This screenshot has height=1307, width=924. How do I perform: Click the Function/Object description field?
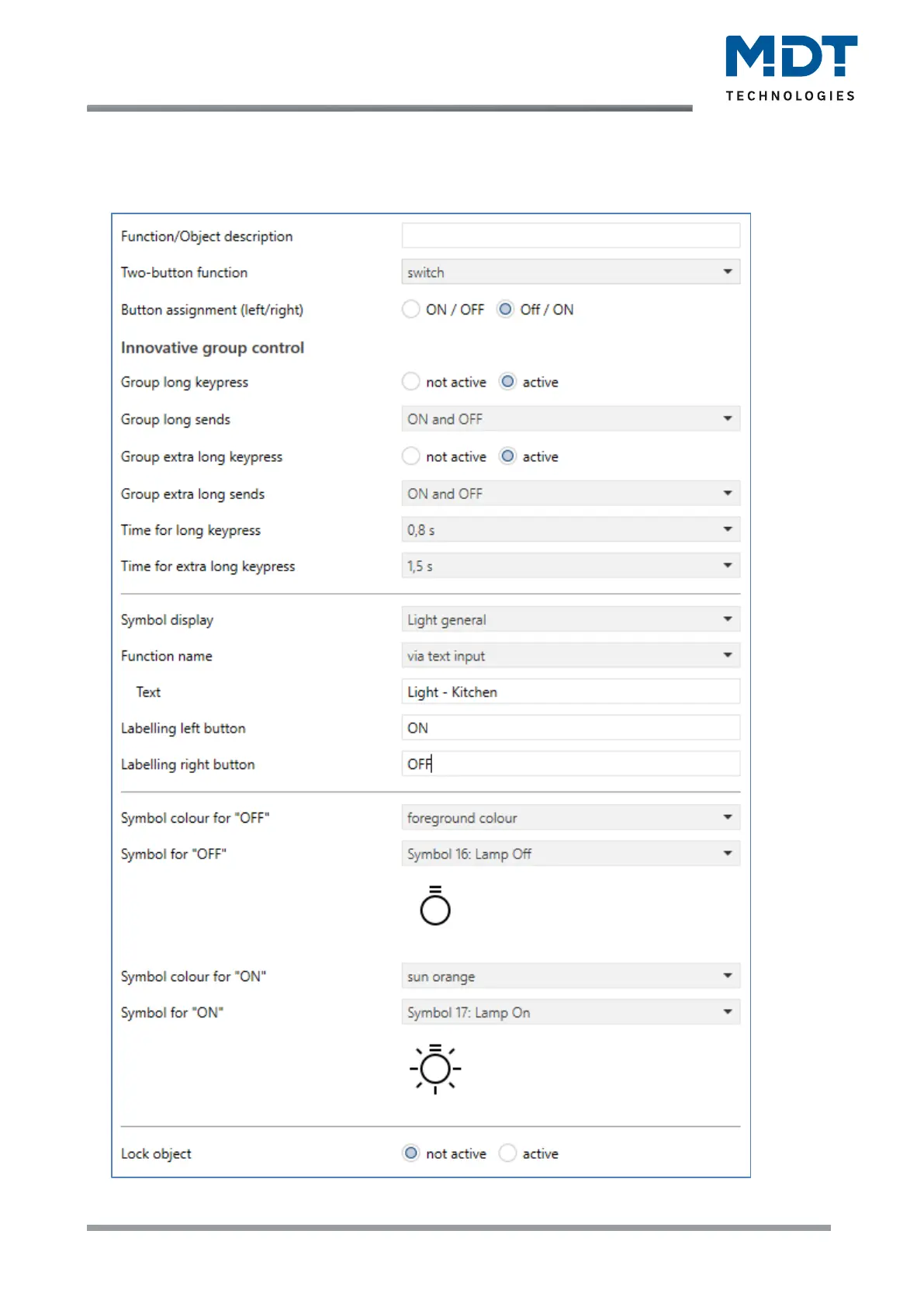pos(570,236)
